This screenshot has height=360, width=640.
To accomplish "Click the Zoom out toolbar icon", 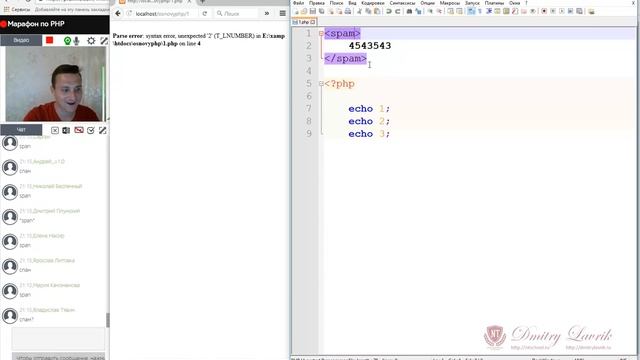I will [x=439, y=11].
